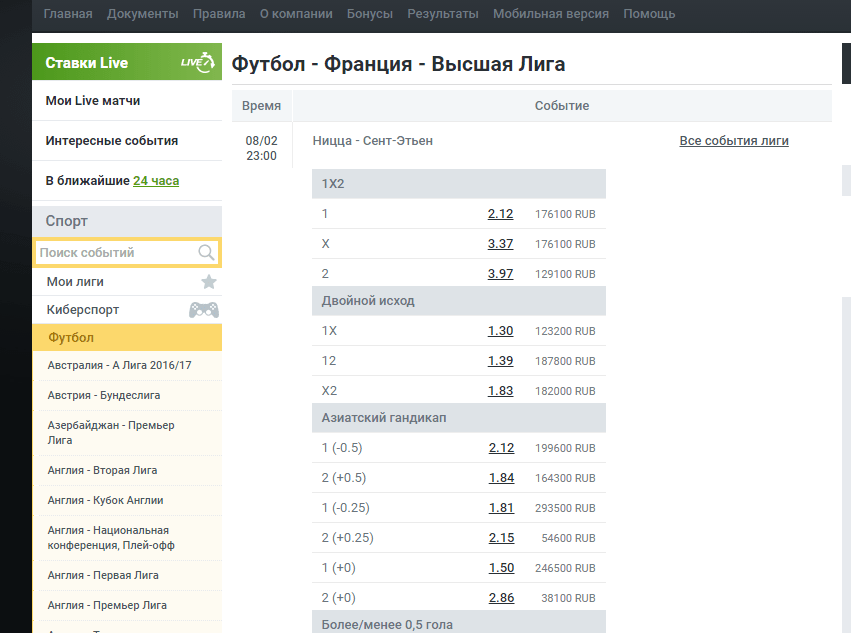Screen dimensions: 851x633
Task: Click odds 3.37 for draw X
Action: tap(500, 244)
